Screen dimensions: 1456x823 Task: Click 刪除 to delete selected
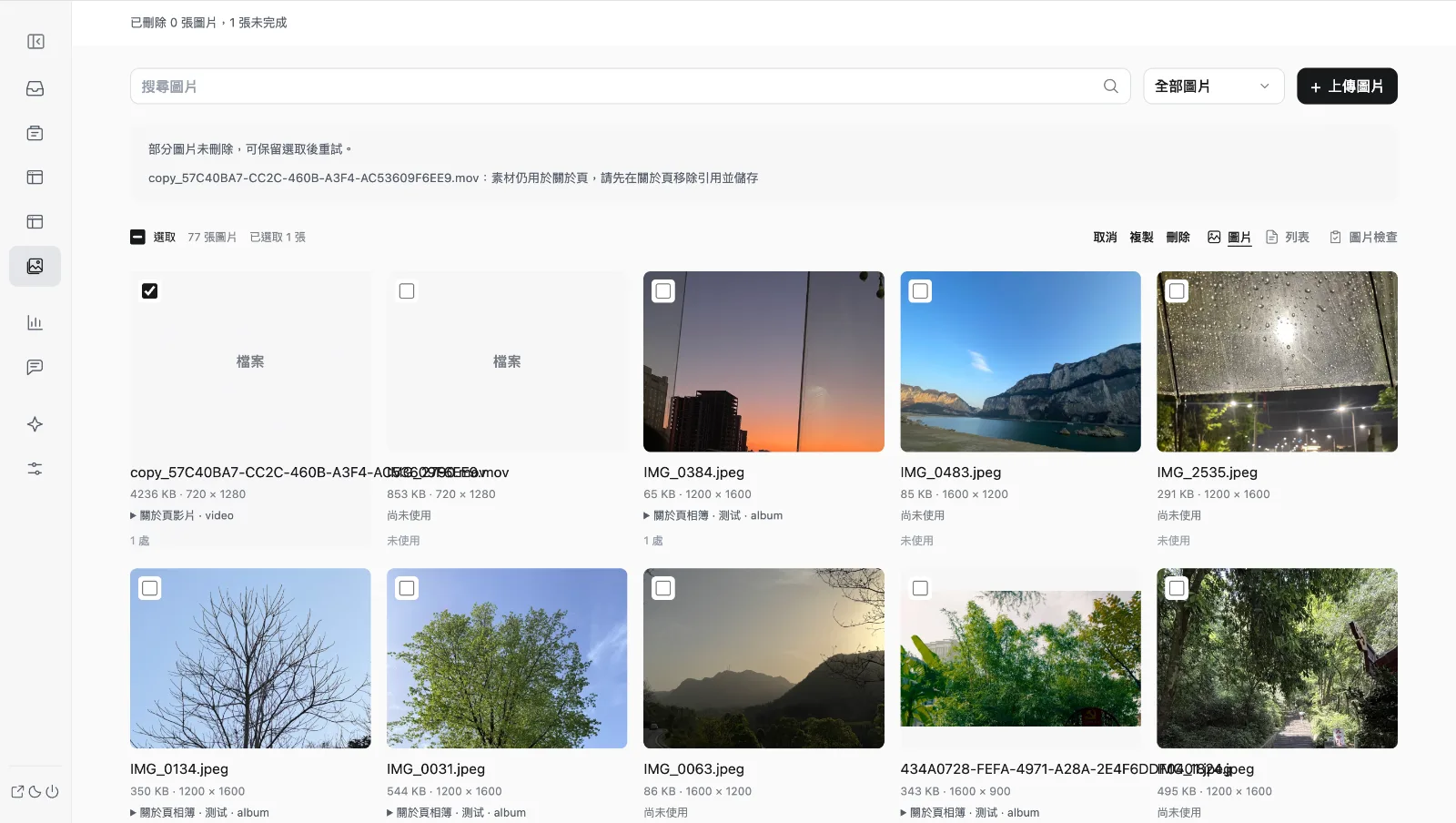point(1178,238)
